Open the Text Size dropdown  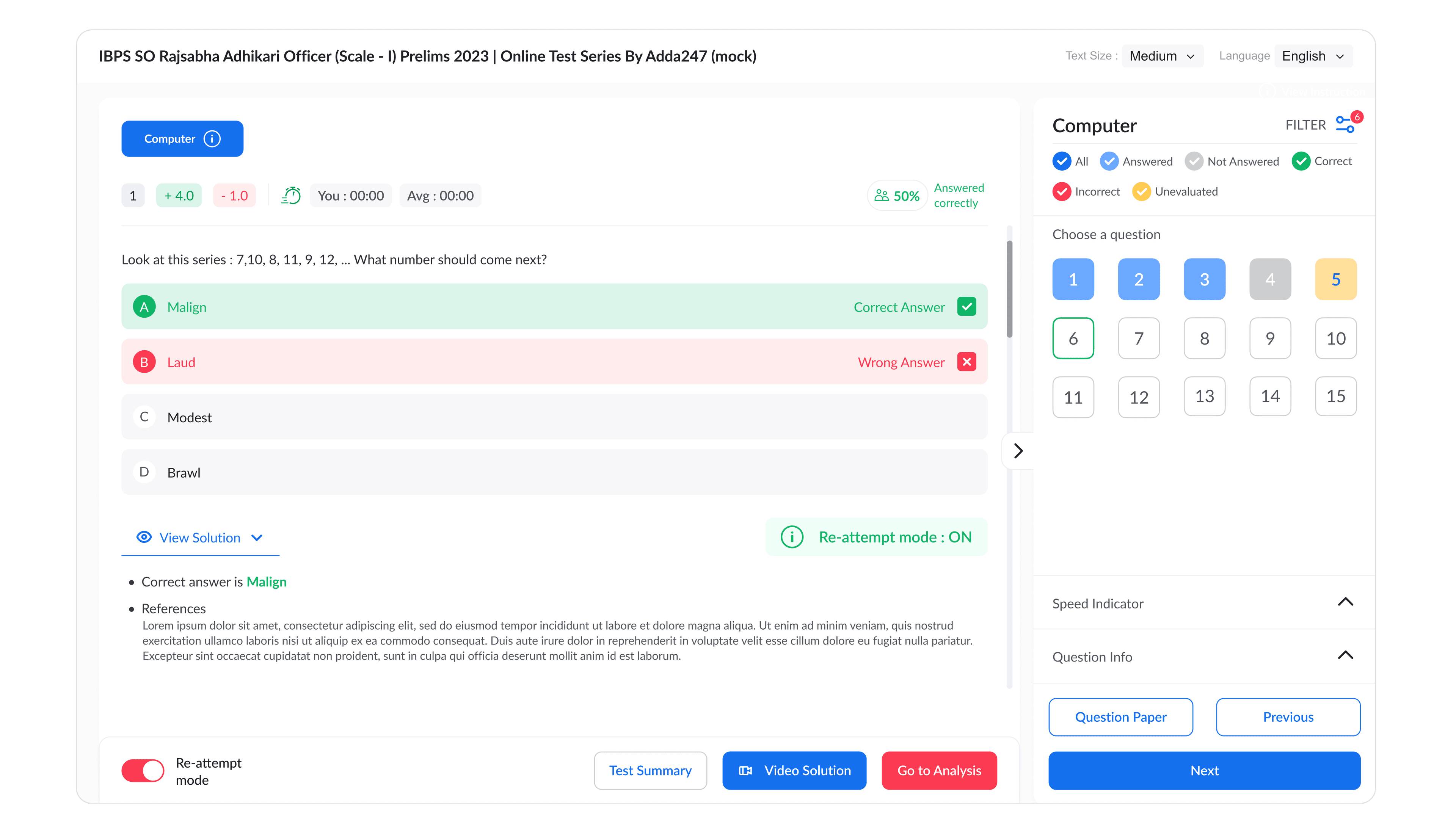pos(1162,56)
